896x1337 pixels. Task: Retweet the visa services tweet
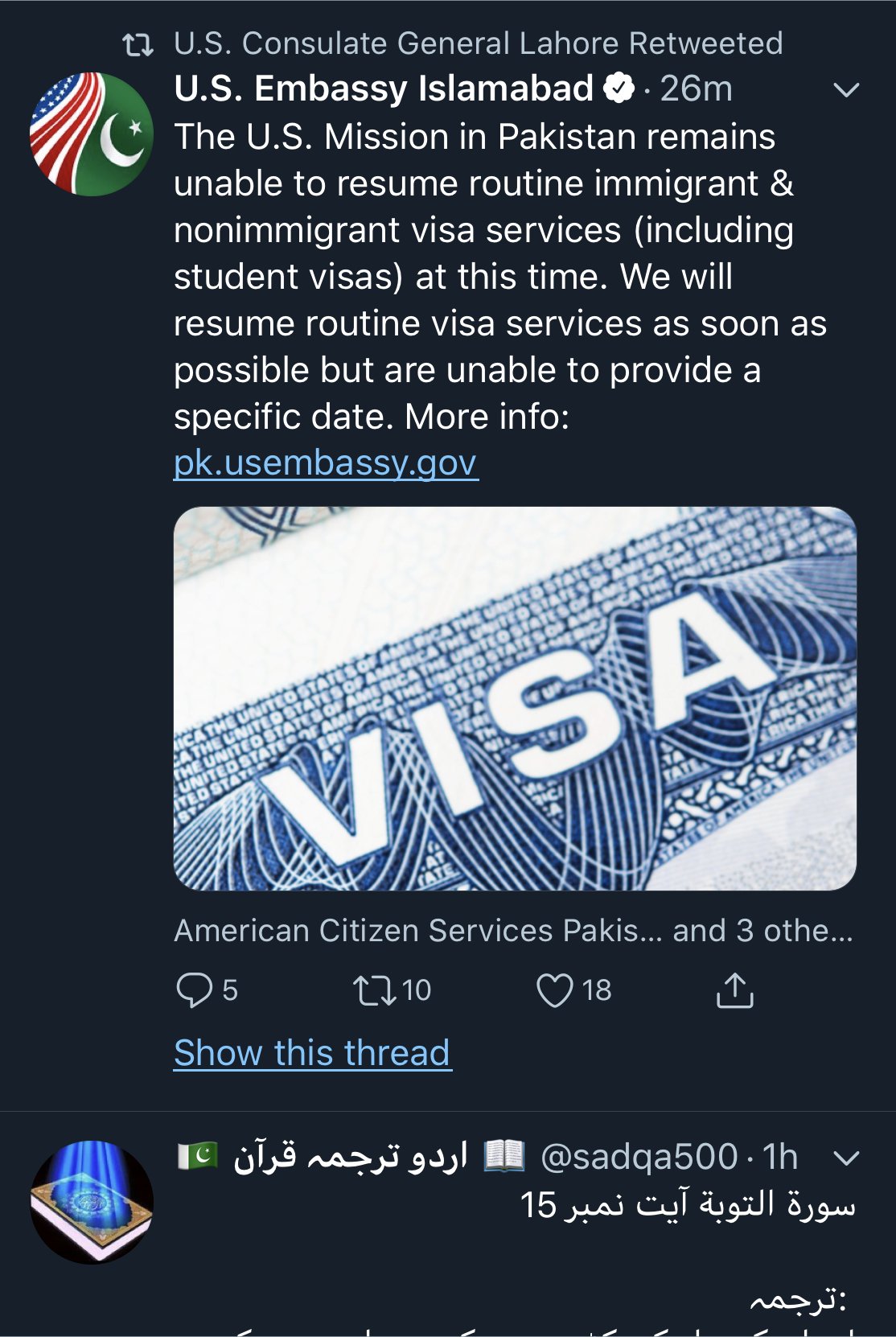pyautogui.click(x=375, y=990)
